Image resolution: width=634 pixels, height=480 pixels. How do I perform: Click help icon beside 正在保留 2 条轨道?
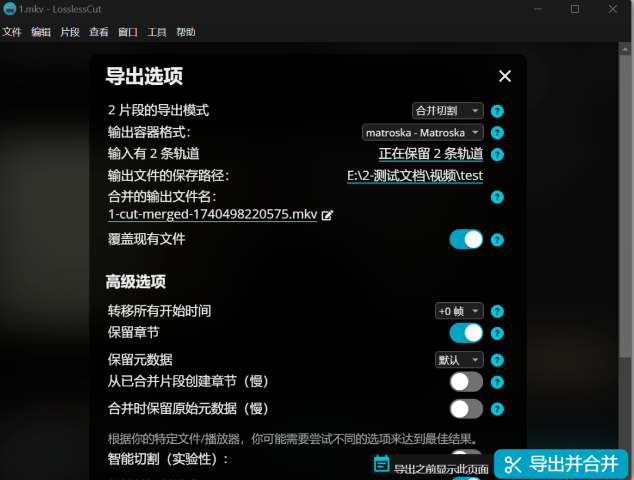(x=497, y=154)
